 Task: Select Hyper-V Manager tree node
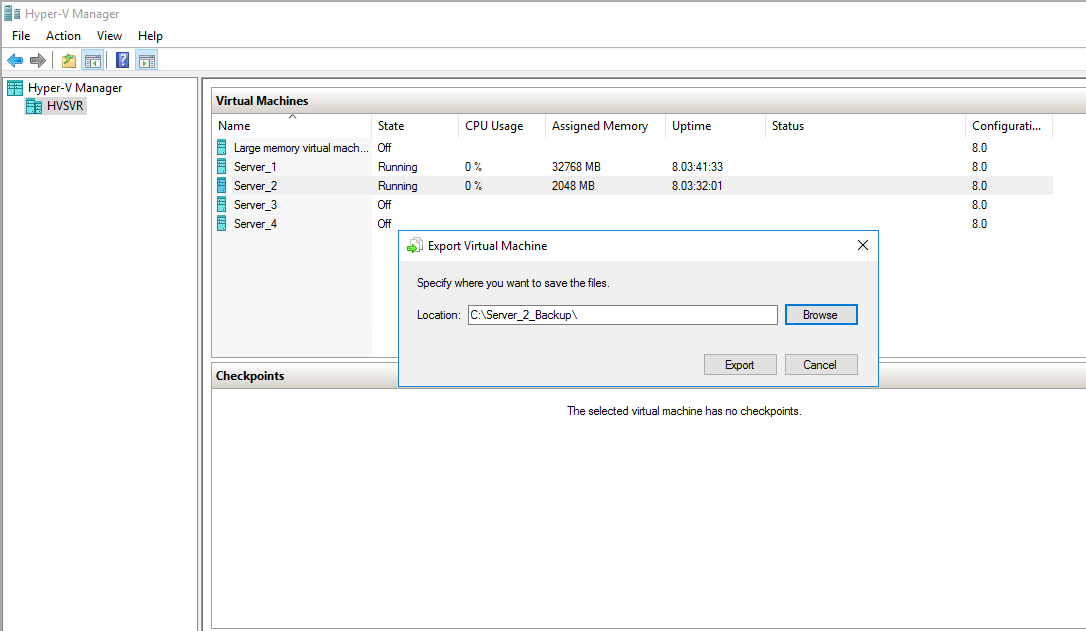[x=75, y=88]
